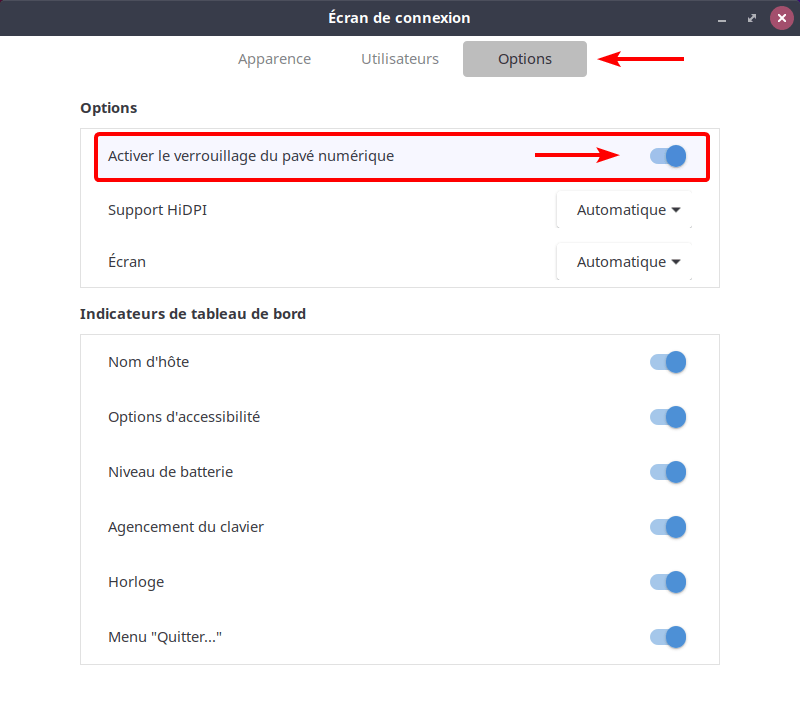
Task: Click the "Nom d'hôte" label
Action: [x=148, y=362]
